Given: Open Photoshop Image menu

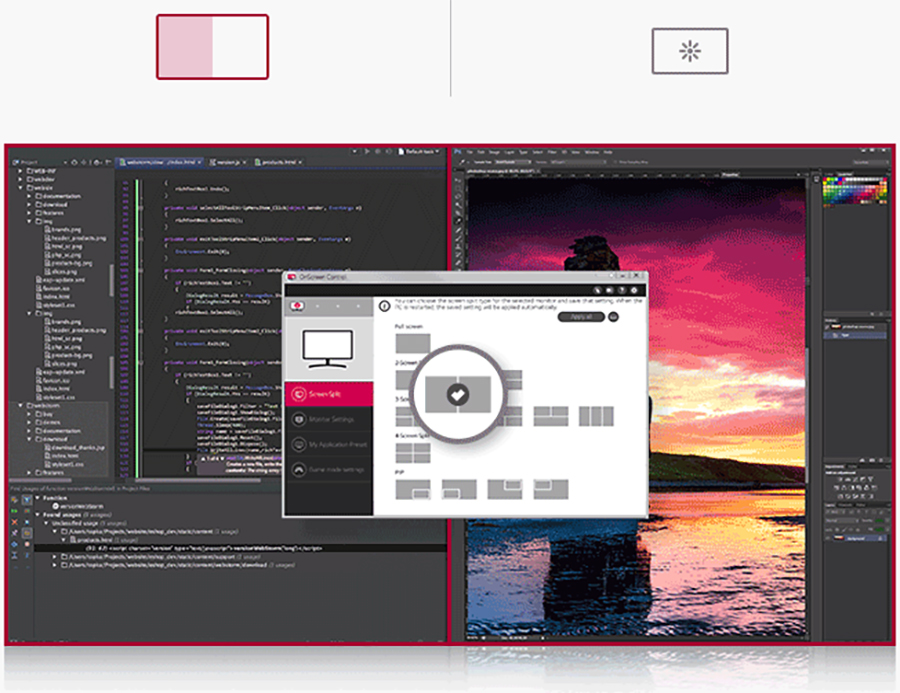Looking at the screenshot, I should coord(494,152).
